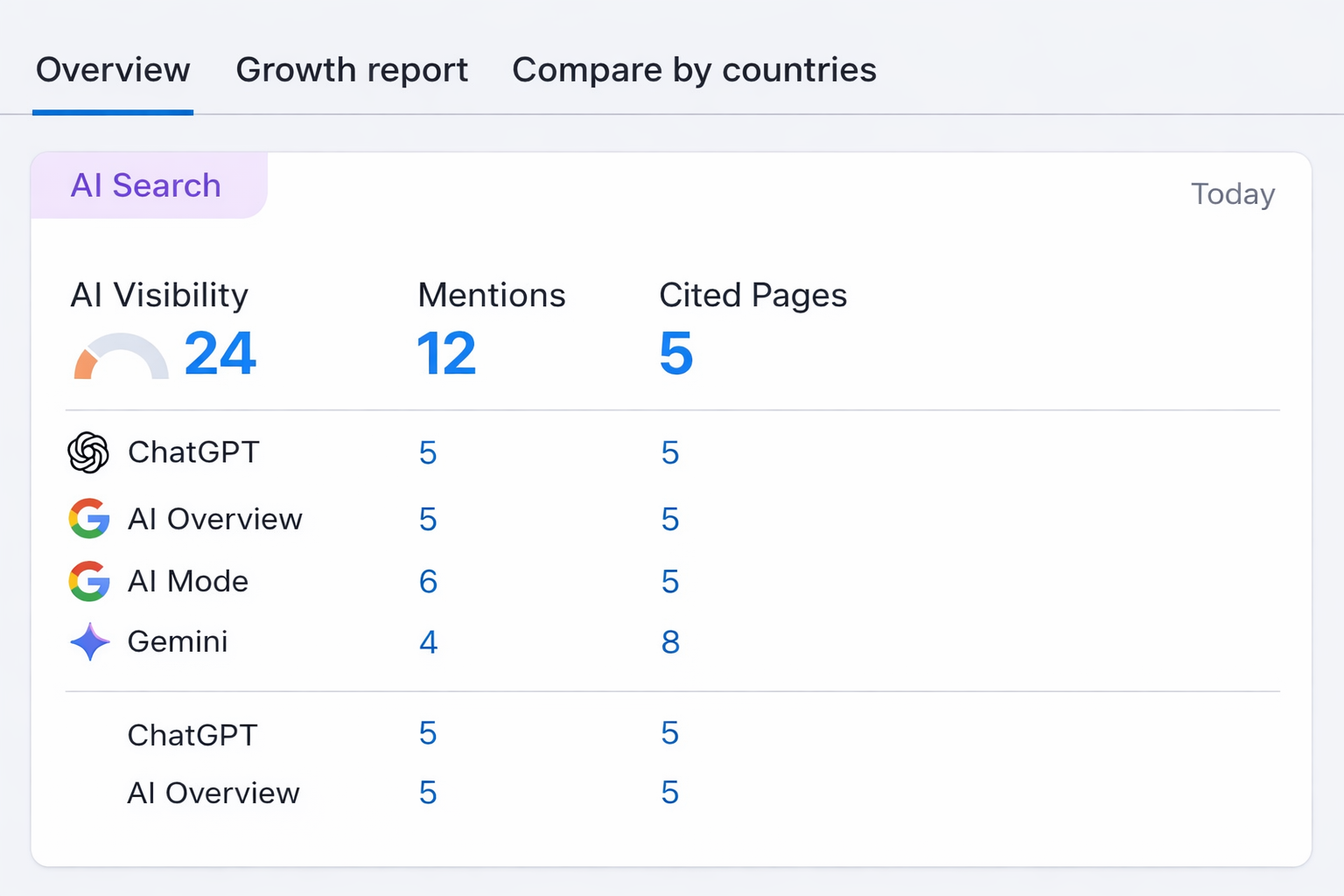Select ChatGPT row label with logo
Viewport: 1344px width, 896px height.
click(x=193, y=452)
